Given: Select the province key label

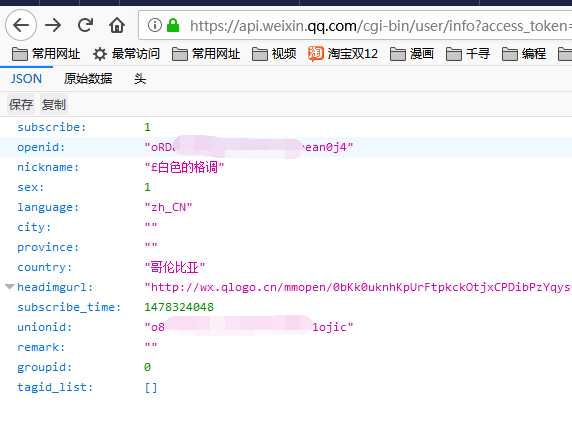Looking at the screenshot, I should point(48,247).
